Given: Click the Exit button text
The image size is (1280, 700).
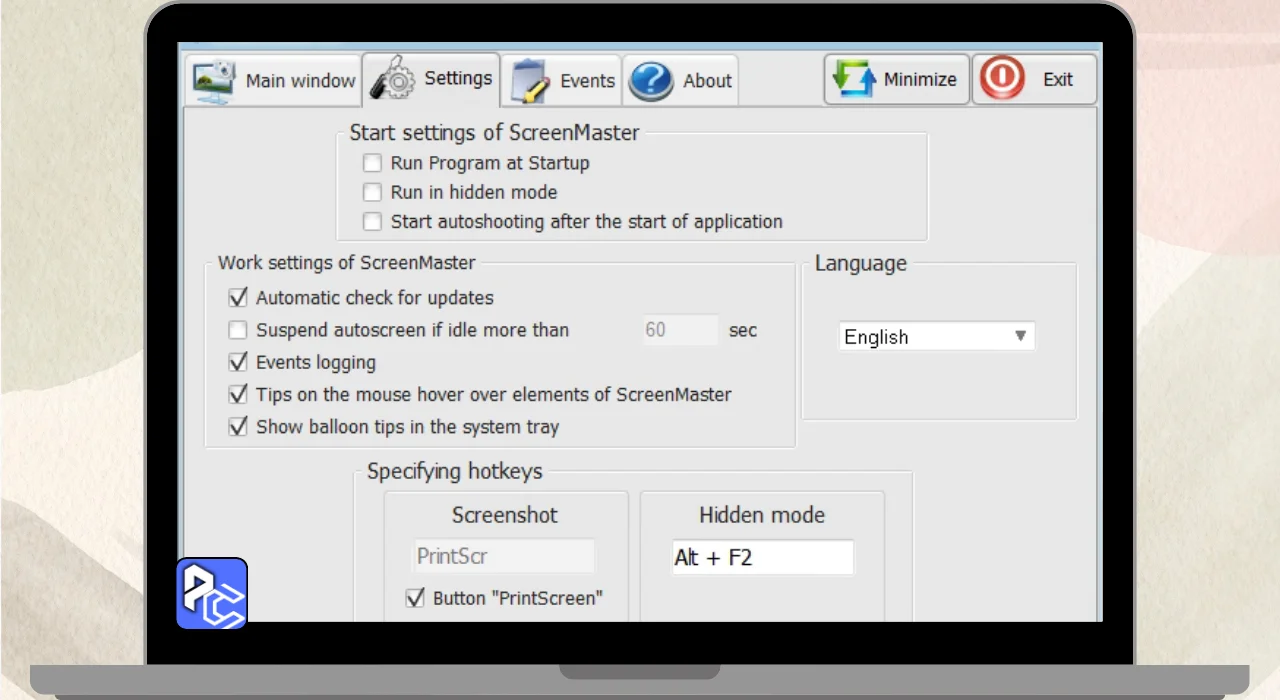Looking at the screenshot, I should pyautogui.click(x=1057, y=80).
